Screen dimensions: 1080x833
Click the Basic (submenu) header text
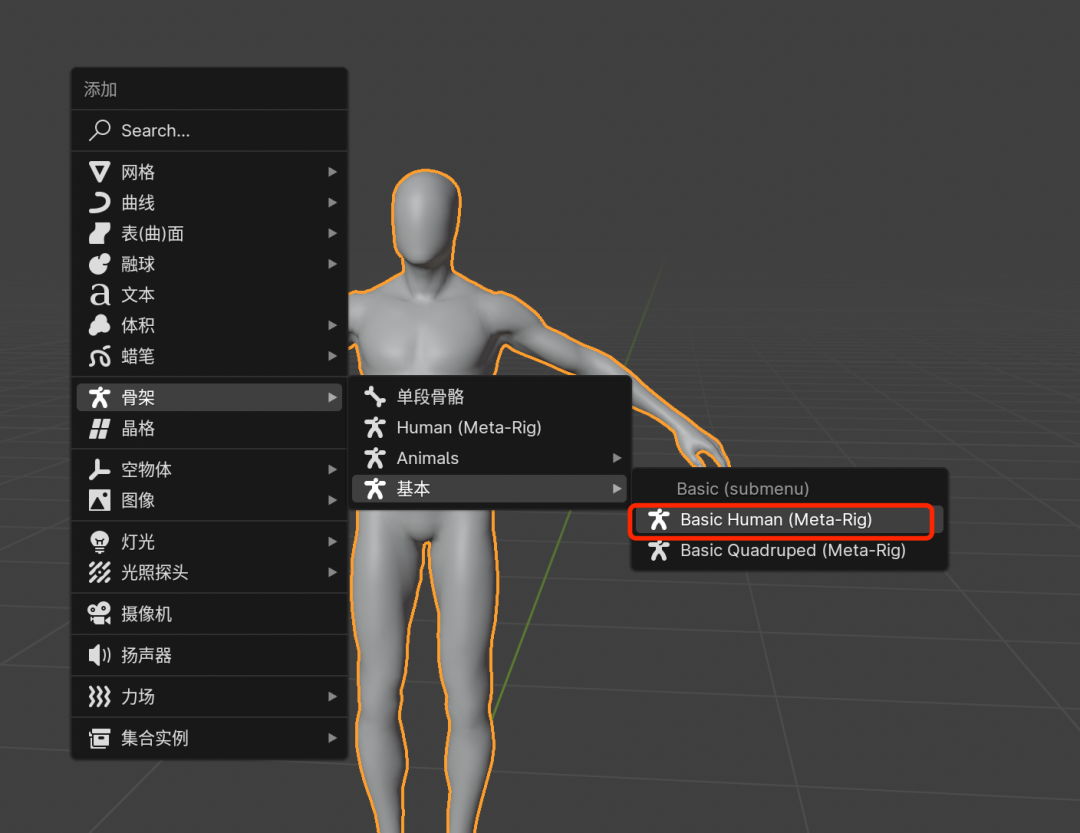[742, 489]
